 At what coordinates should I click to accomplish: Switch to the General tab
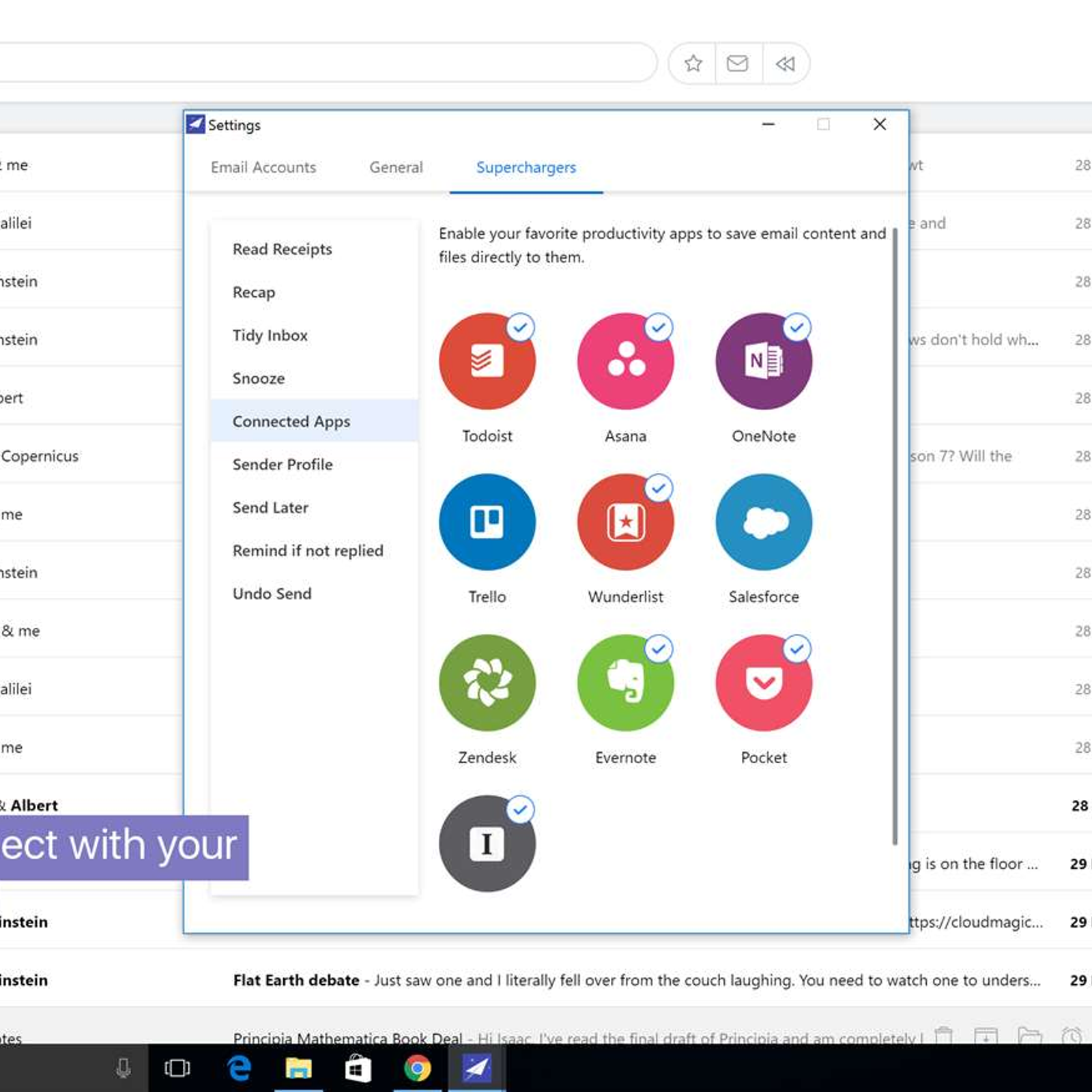(x=396, y=167)
